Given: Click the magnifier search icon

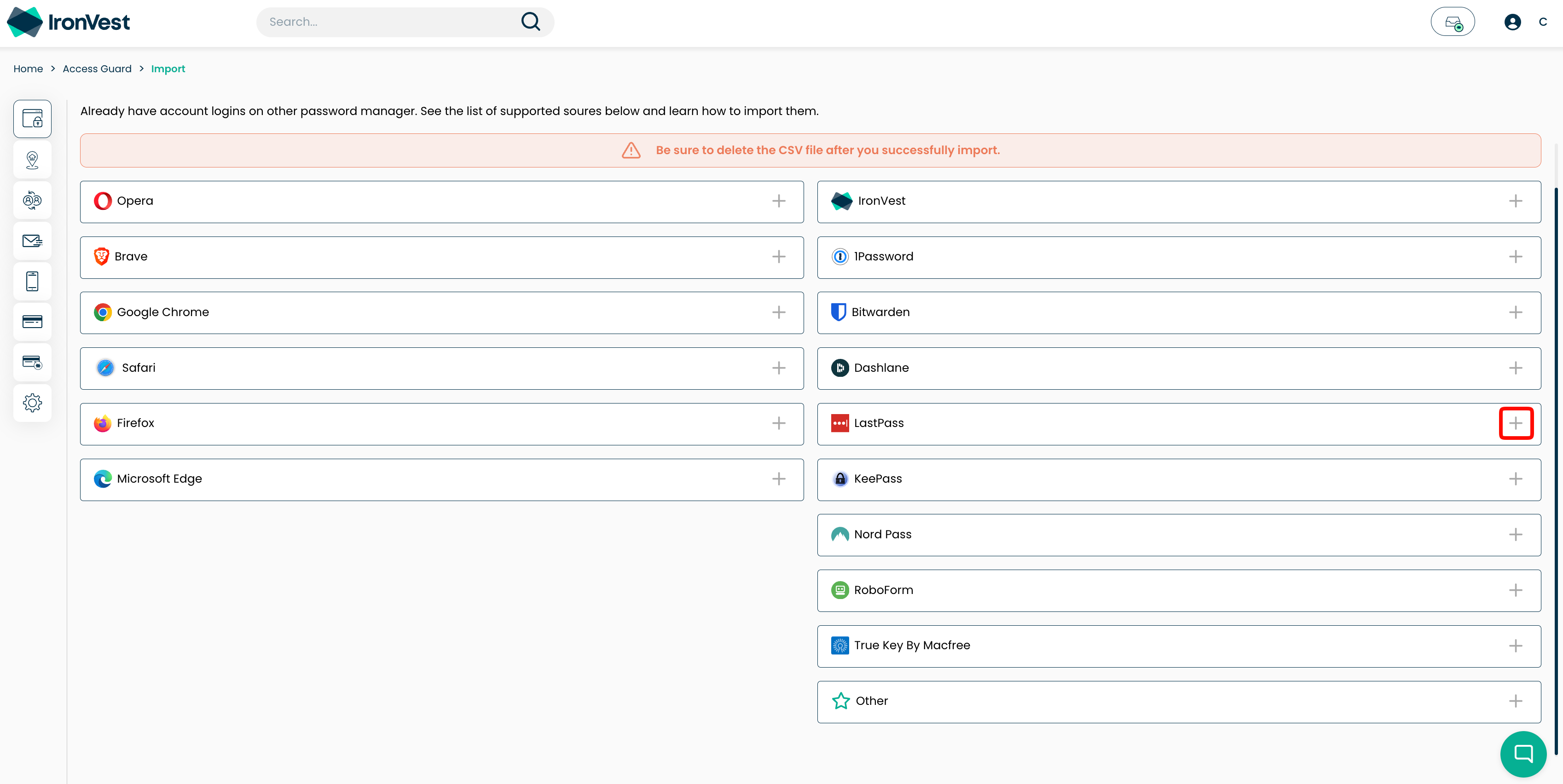Looking at the screenshot, I should click(x=530, y=22).
